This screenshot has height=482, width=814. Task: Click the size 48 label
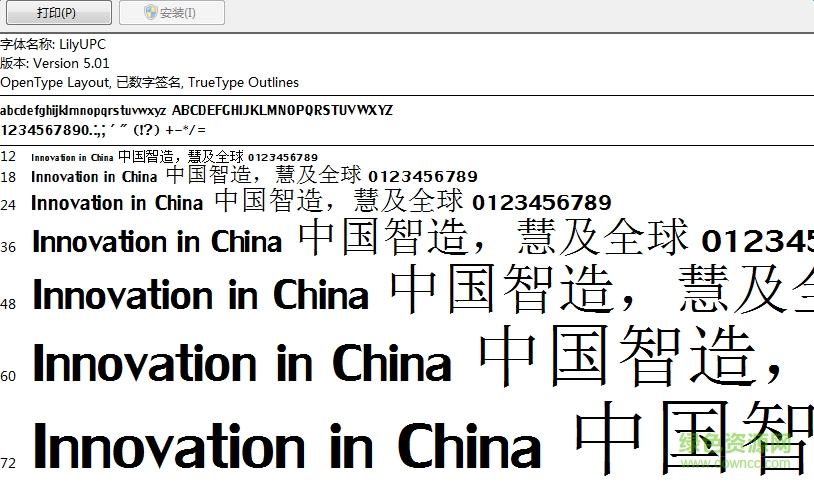tap(8, 304)
